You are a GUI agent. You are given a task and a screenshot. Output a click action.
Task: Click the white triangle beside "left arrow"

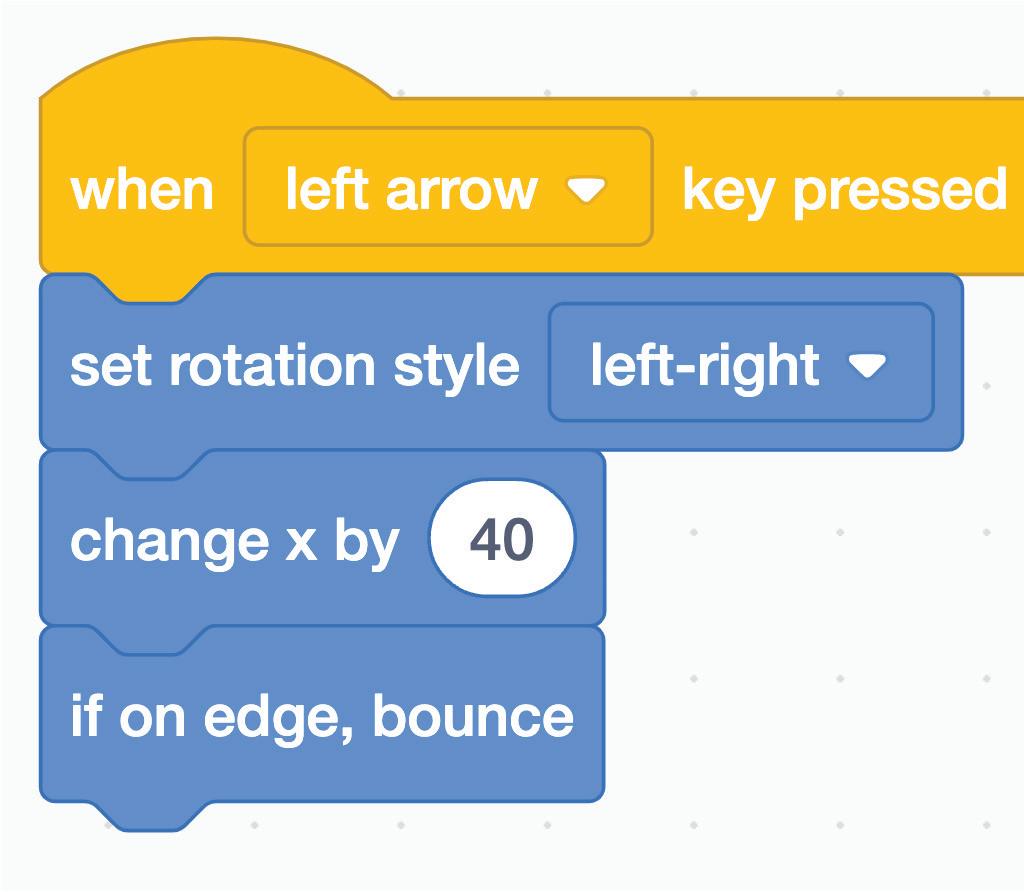tap(586, 189)
